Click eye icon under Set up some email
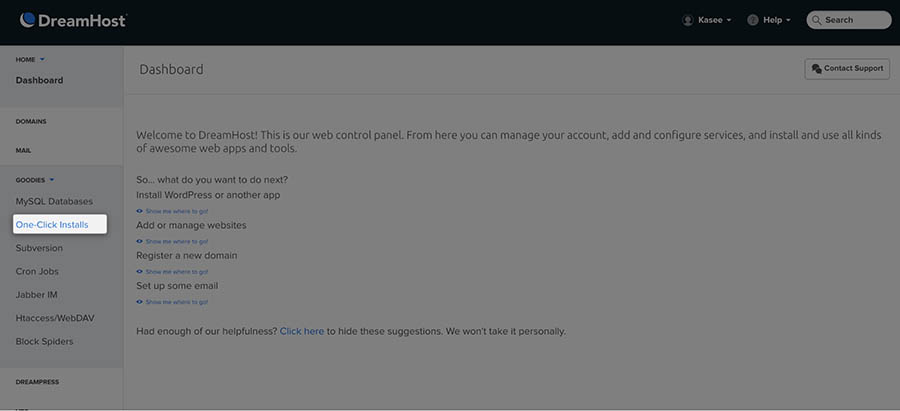The image size is (900, 411). [140, 302]
